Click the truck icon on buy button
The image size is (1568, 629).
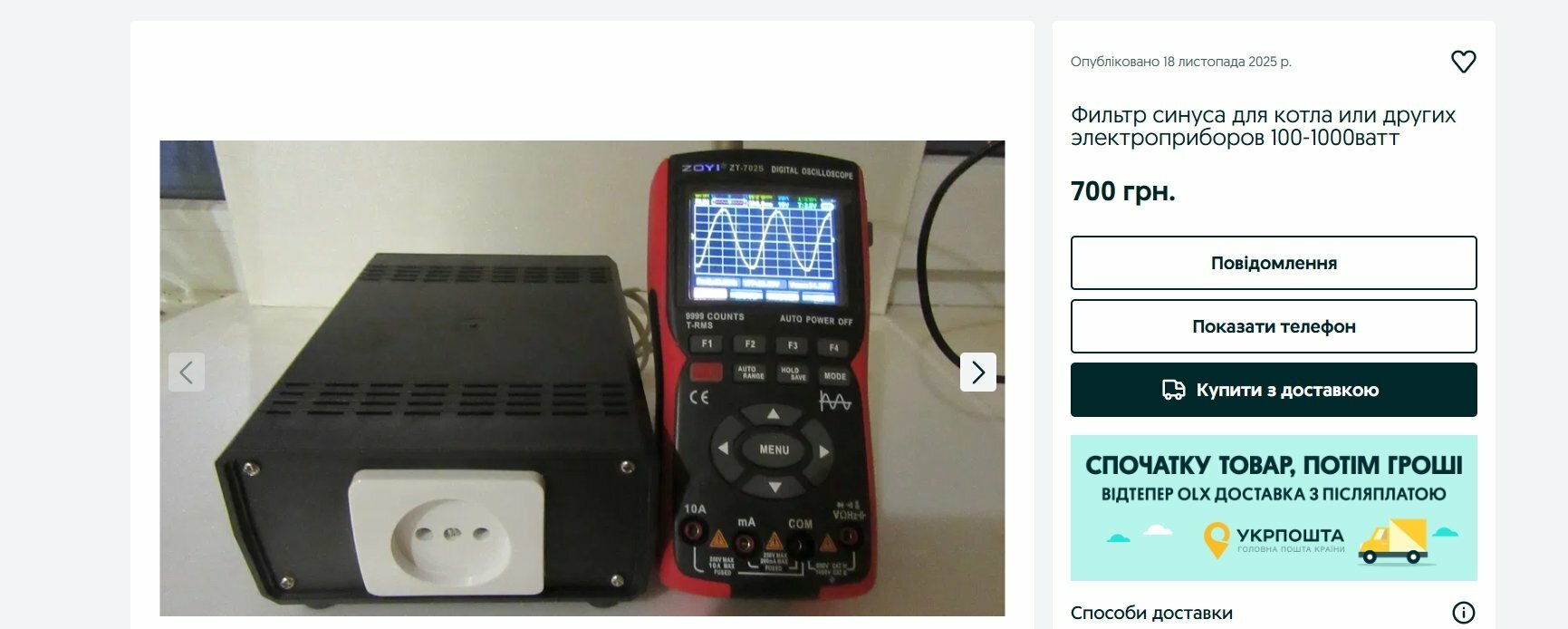click(x=1173, y=390)
